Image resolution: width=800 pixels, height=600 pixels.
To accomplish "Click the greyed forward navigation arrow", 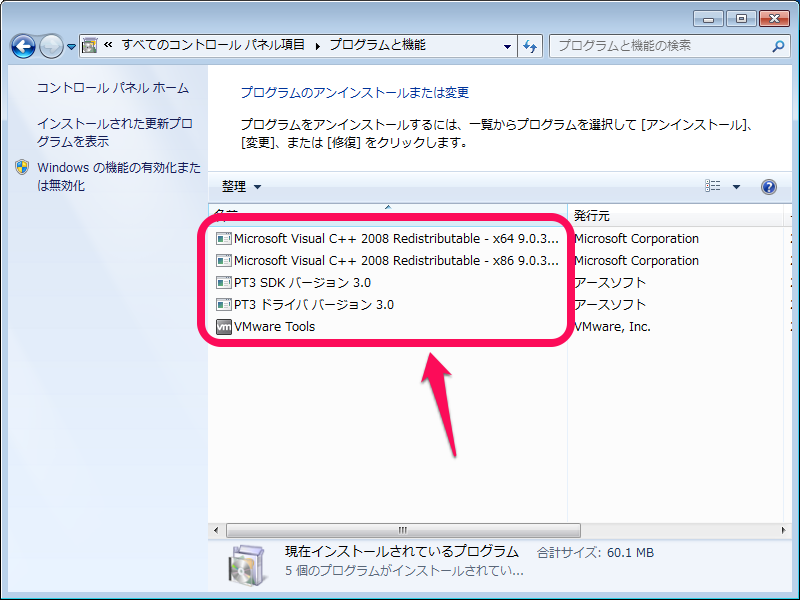I will pyautogui.click(x=51, y=46).
